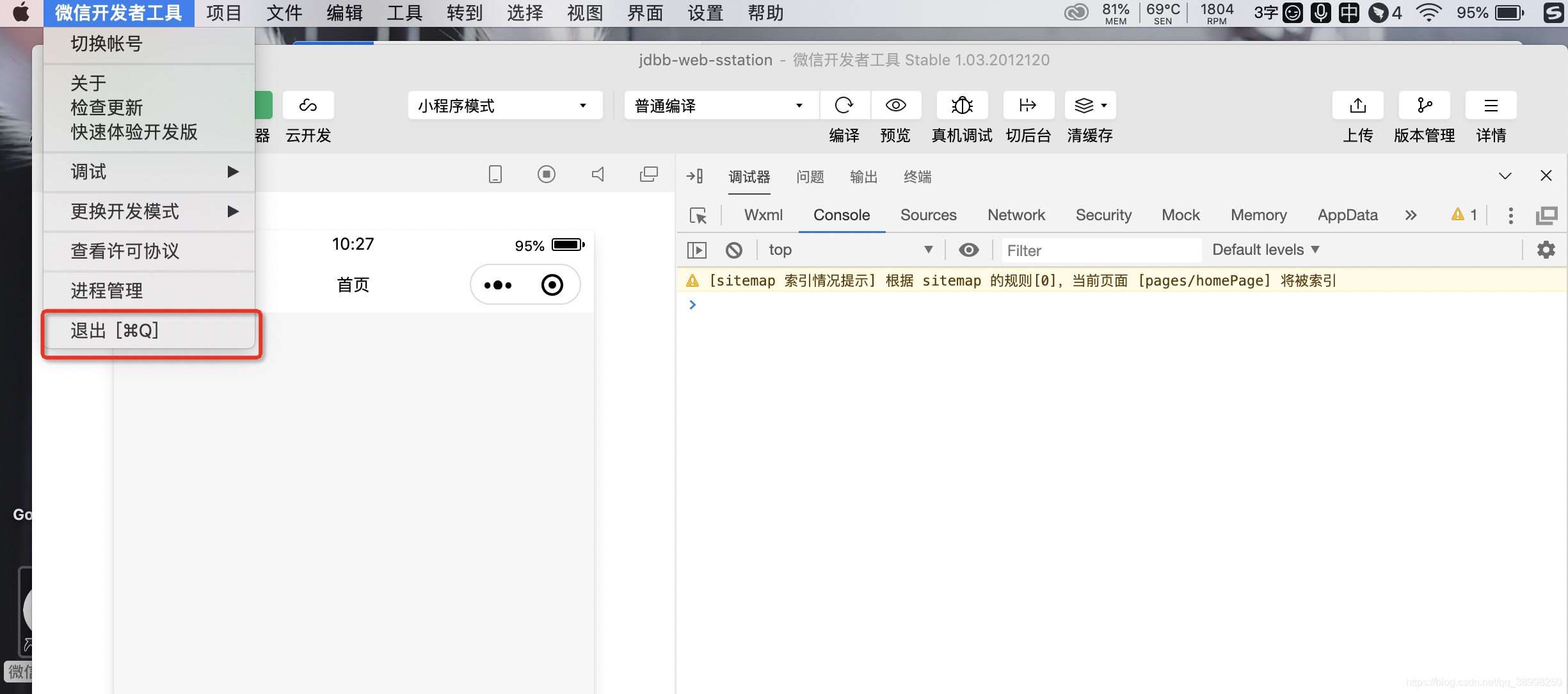This screenshot has height=694, width=1568.
Task: Click the upload (上传) icon
Action: pos(1357,105)
